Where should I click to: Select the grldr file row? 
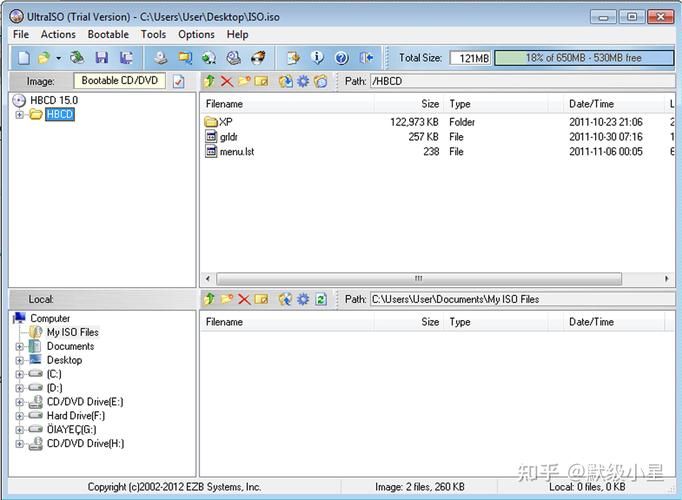[438, 137]
